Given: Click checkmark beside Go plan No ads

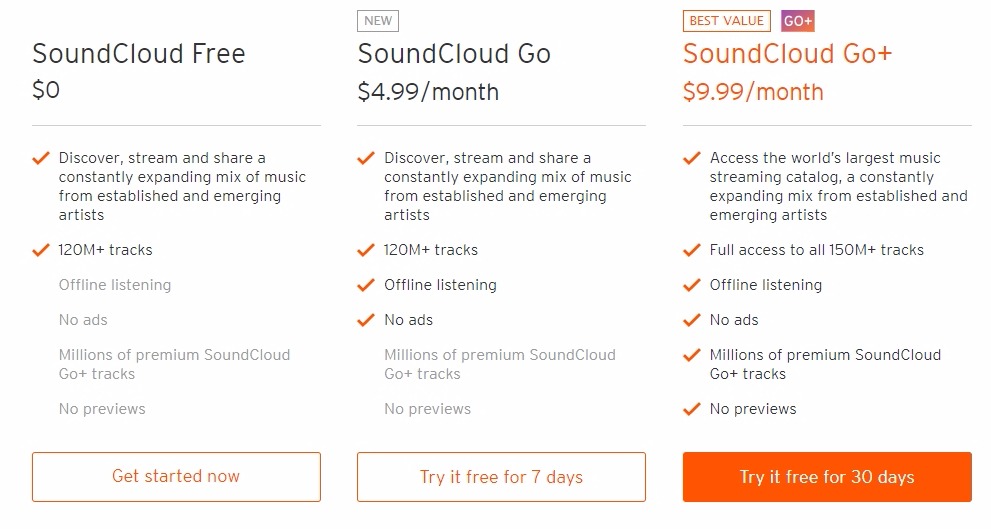Looking at the screenshot, I should click(366, 320).
